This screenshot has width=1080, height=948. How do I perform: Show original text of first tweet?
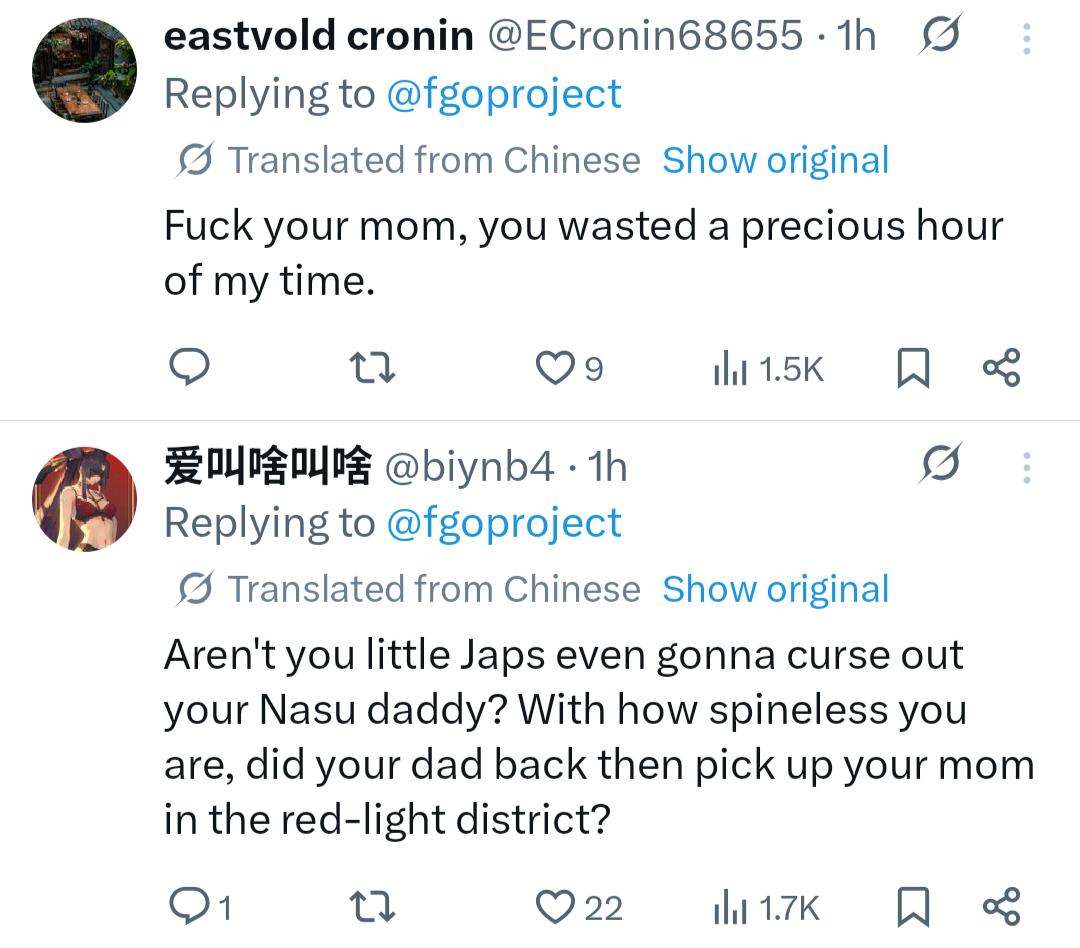click(776, 160)
